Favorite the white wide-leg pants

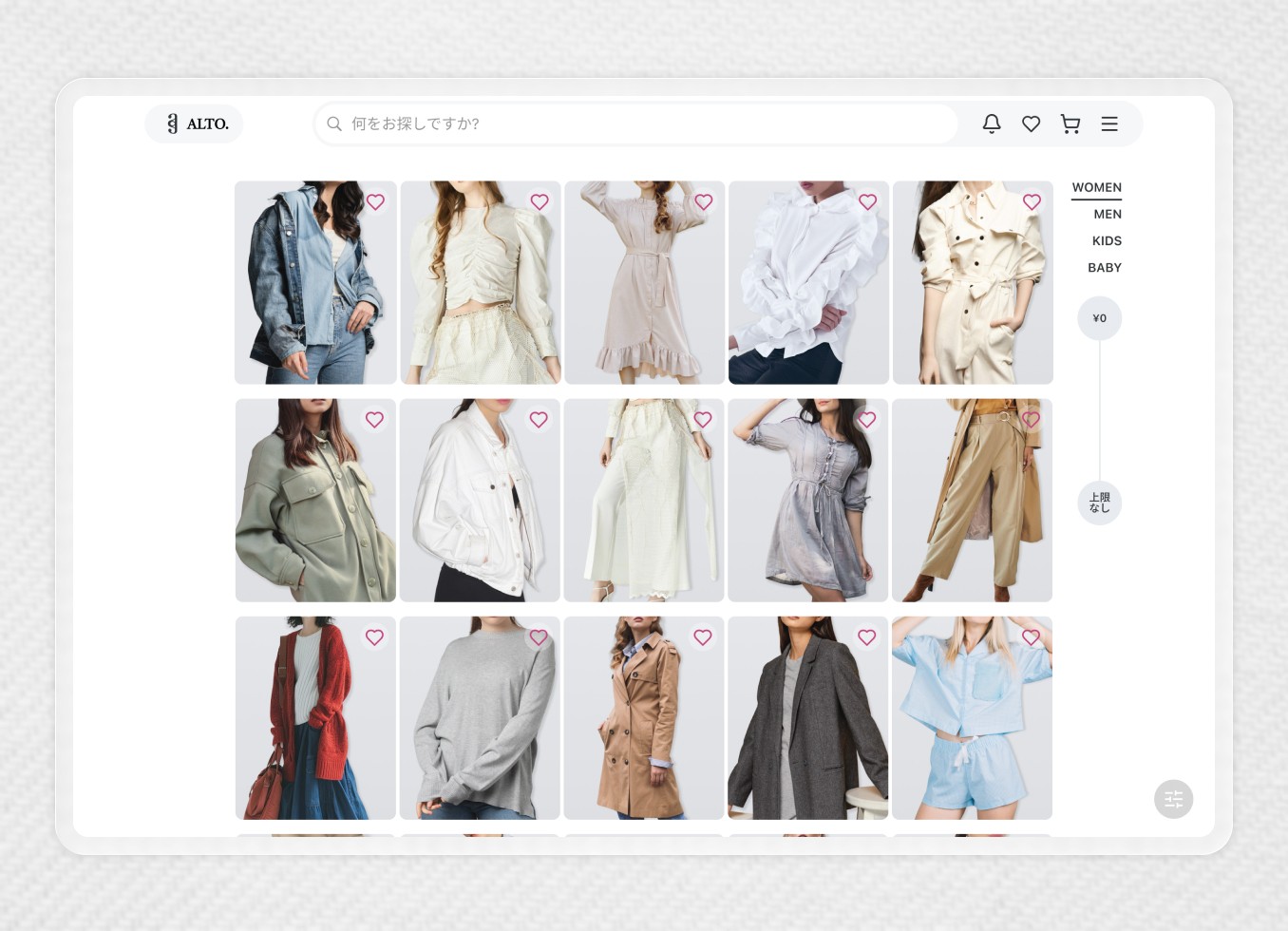(x=703, y=420)
